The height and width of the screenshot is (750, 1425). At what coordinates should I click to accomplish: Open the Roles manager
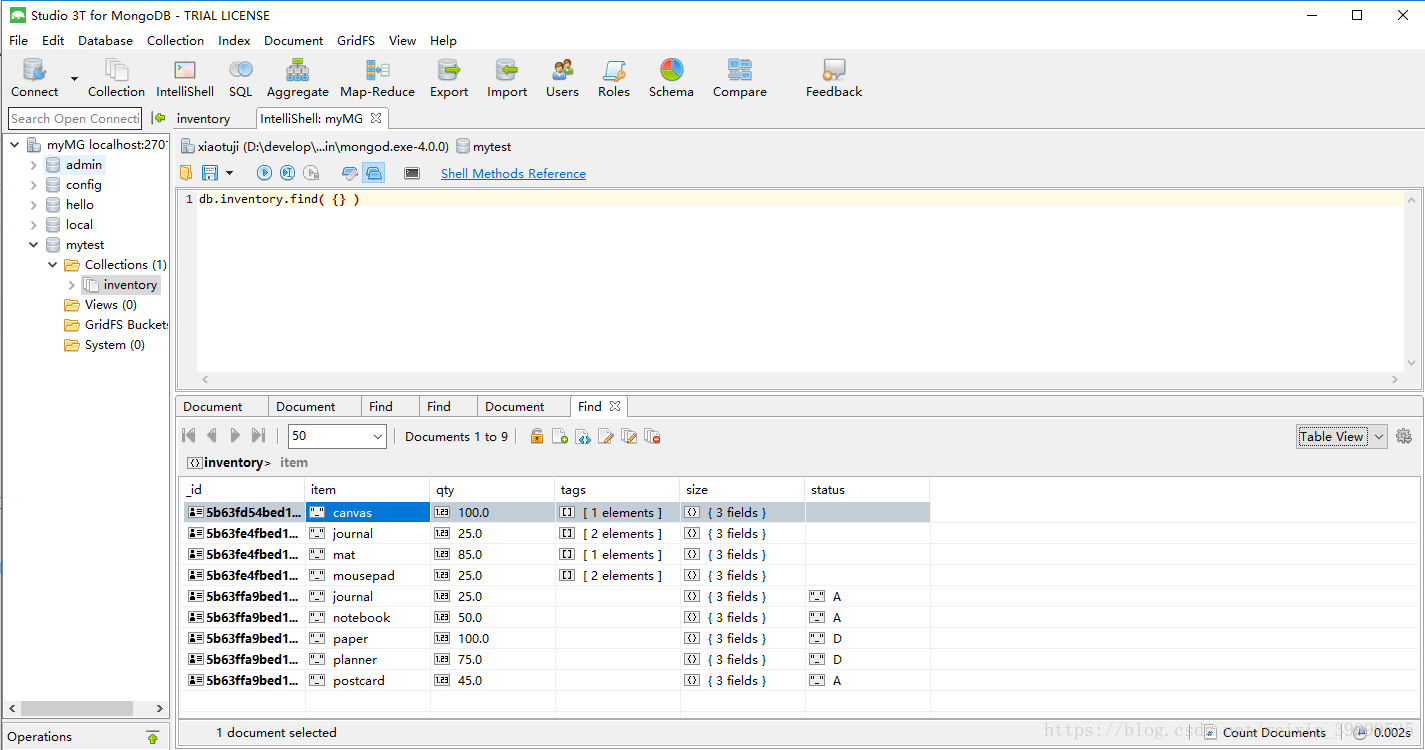614,77
